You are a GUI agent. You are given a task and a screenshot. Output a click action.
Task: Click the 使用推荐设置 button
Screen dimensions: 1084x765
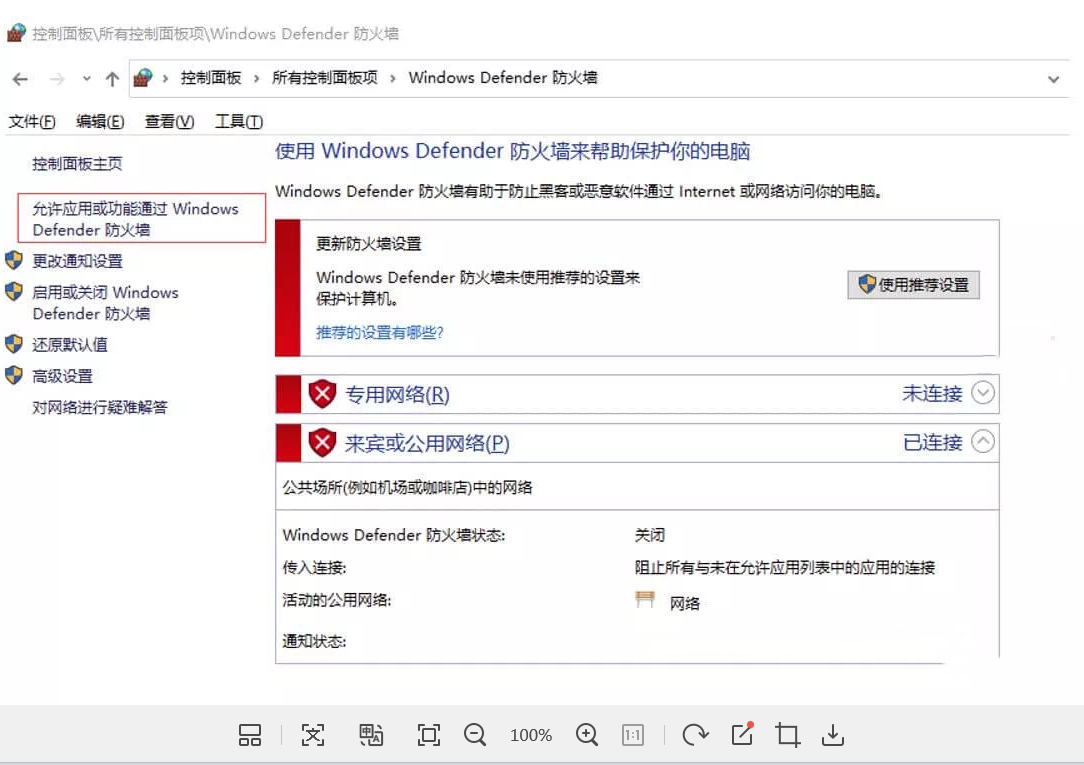coord(913,285)
